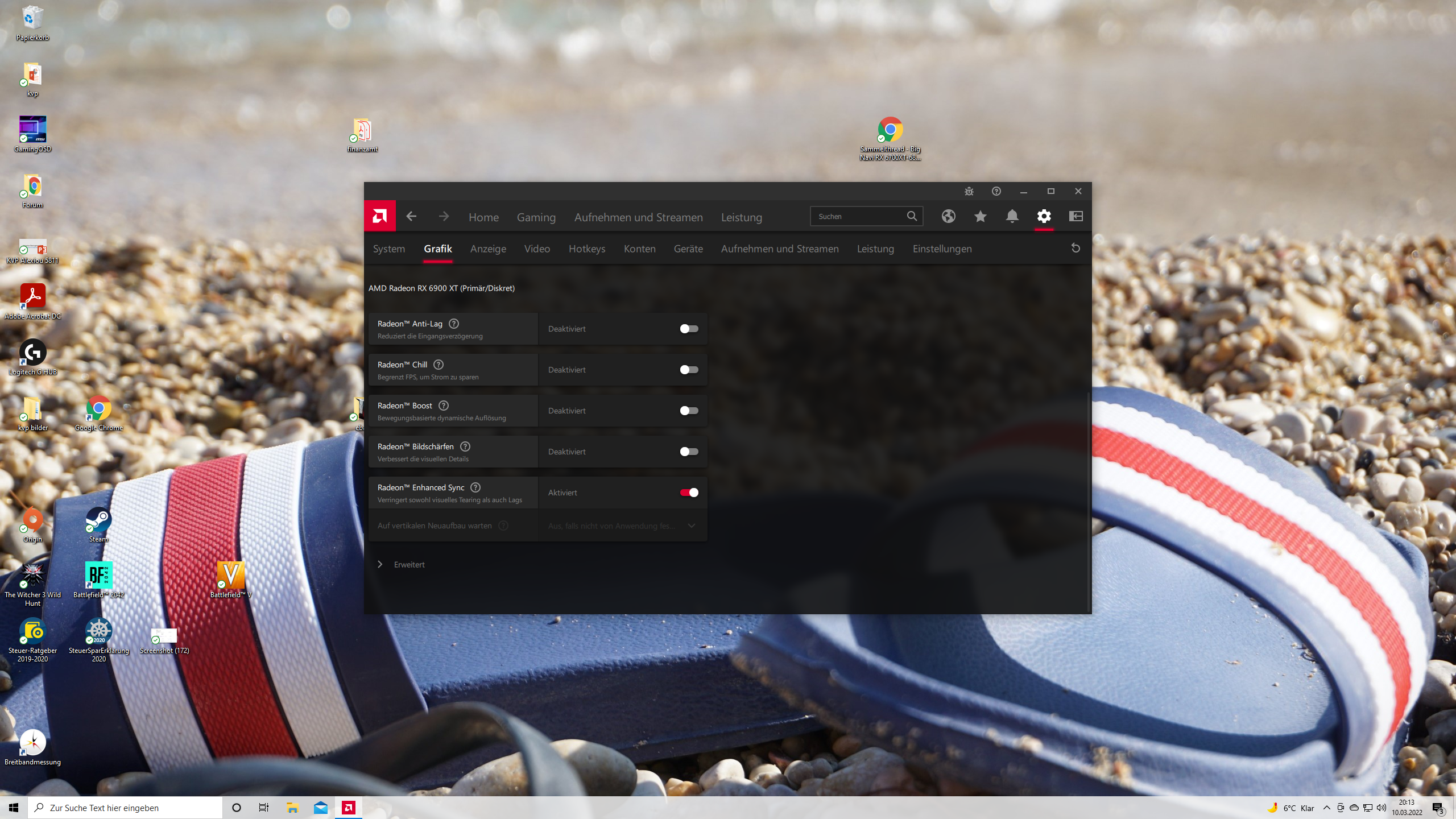Click the reset settings arrow icon
Viewport: 1456px width, 819px height.
pyautogui.click(x=1076, y=248)
